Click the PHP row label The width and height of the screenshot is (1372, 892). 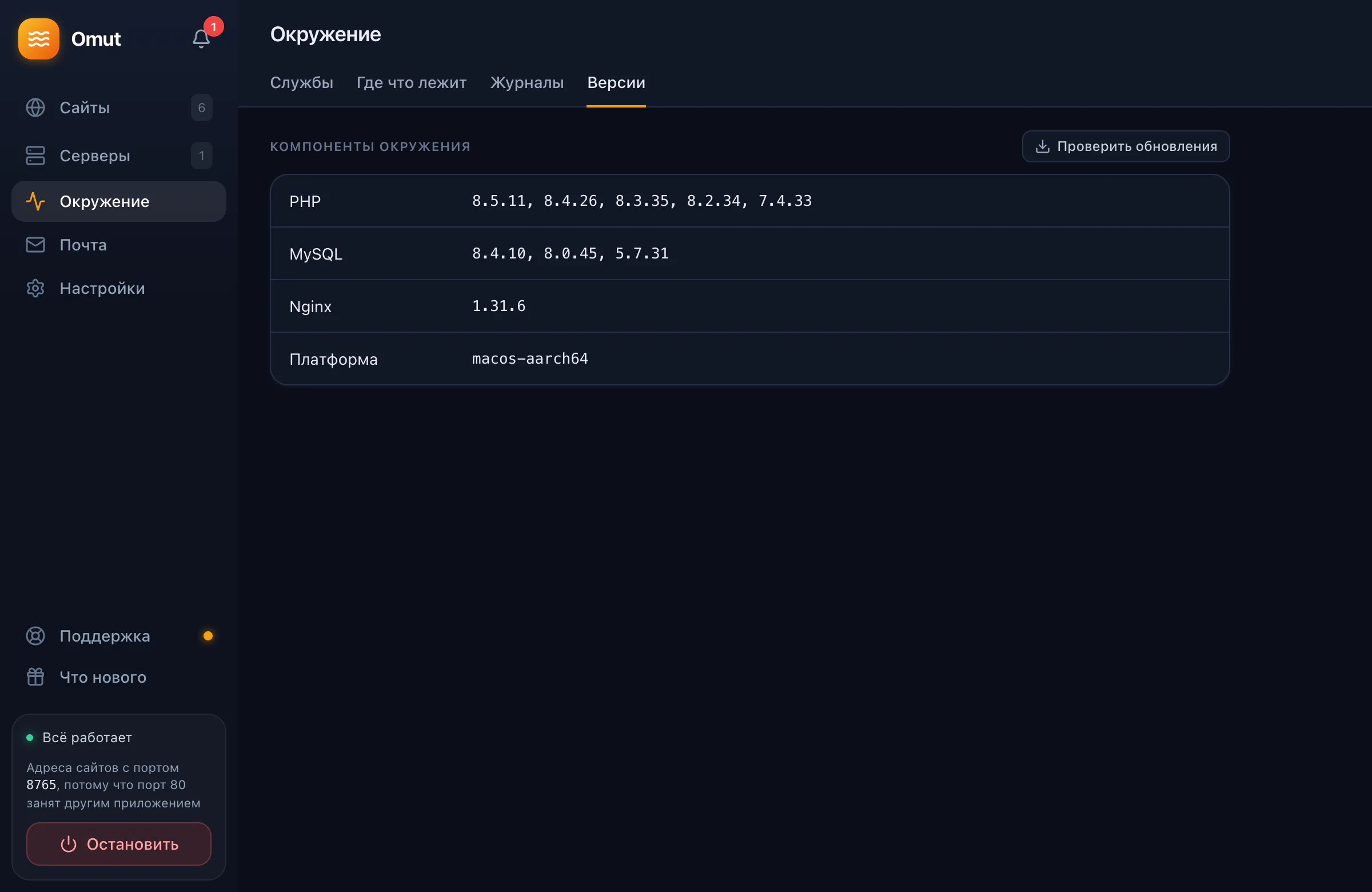coord(305,201)
